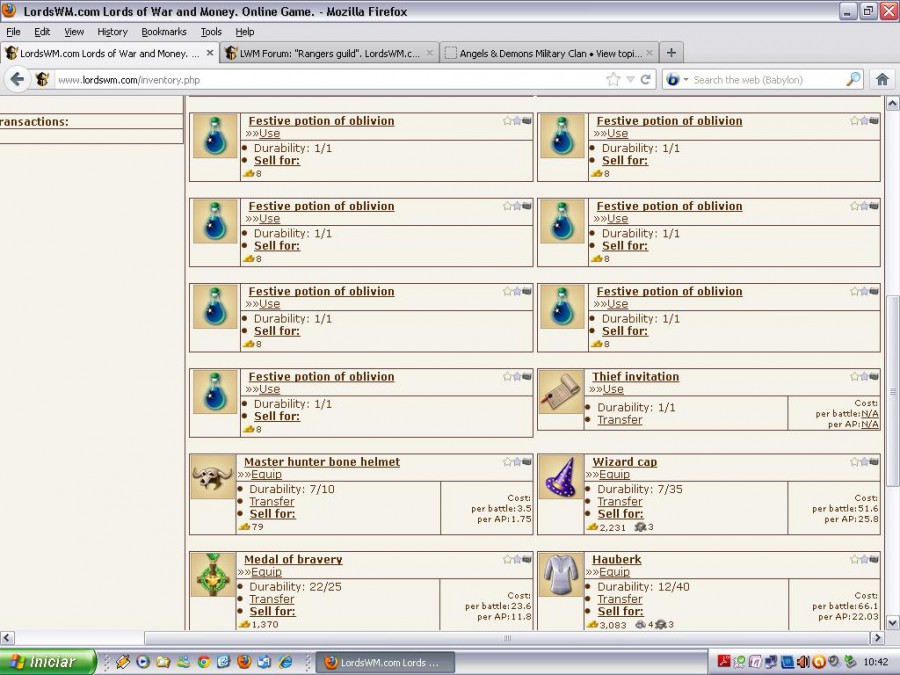The height and width of the screenshot is (675, 900).
Task: Open the History menu
Action: click(x=112, y=32)
